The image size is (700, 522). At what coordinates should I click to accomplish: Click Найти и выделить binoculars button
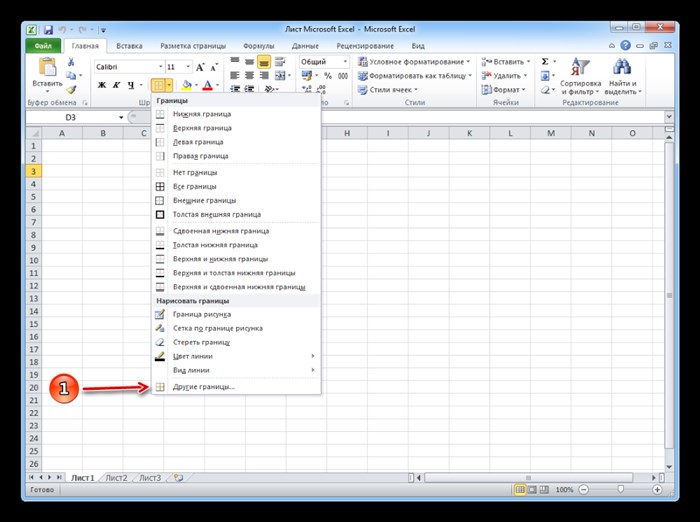(623, 76)
